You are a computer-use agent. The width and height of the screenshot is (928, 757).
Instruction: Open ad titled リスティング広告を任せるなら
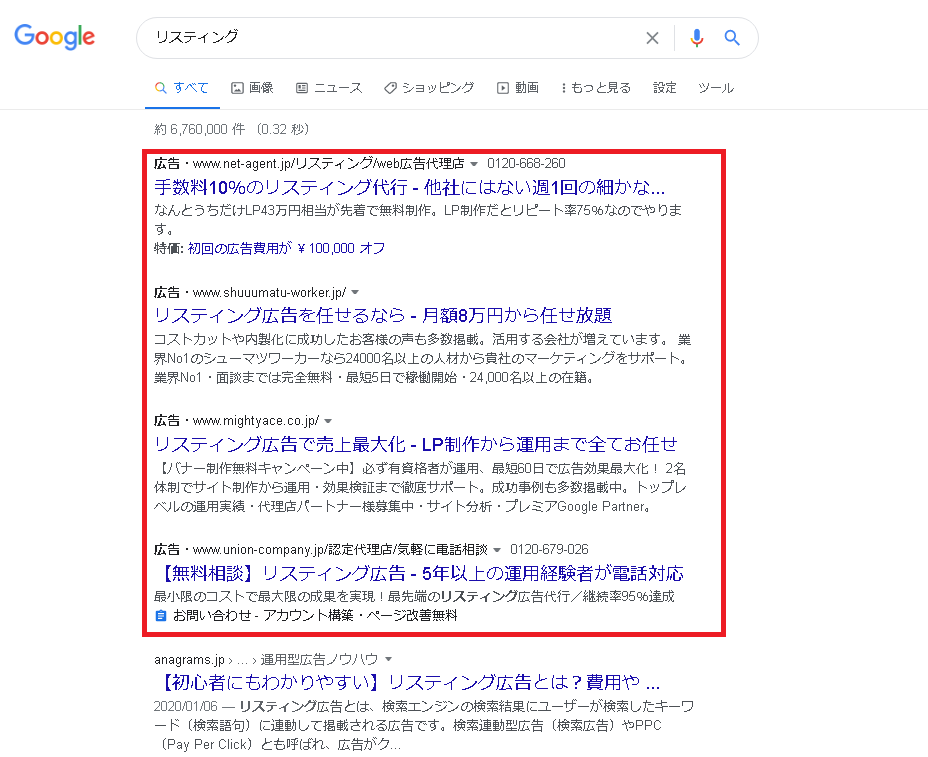pyautogui.click(x=383, y=315)
